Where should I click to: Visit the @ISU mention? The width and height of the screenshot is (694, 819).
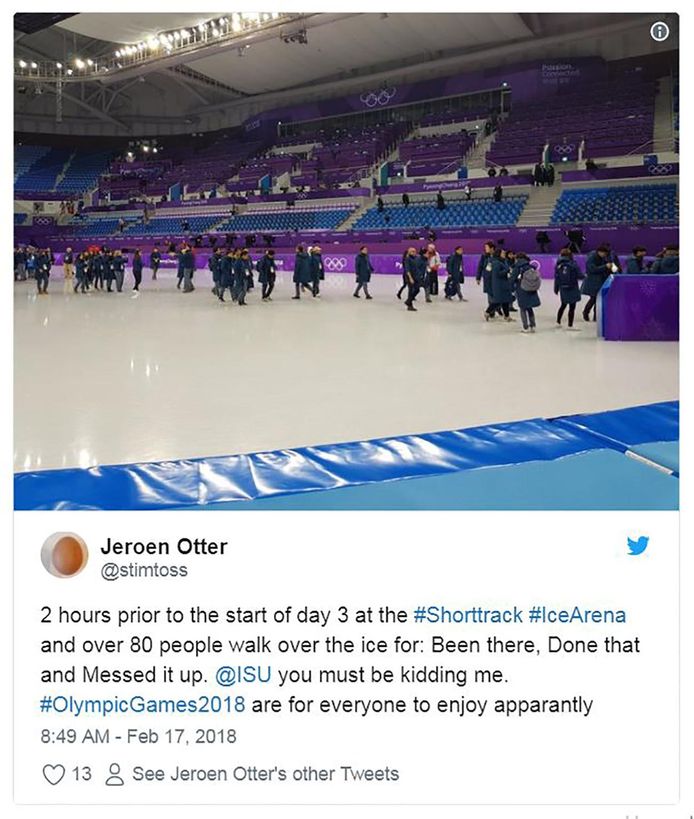tap(243, 674)
